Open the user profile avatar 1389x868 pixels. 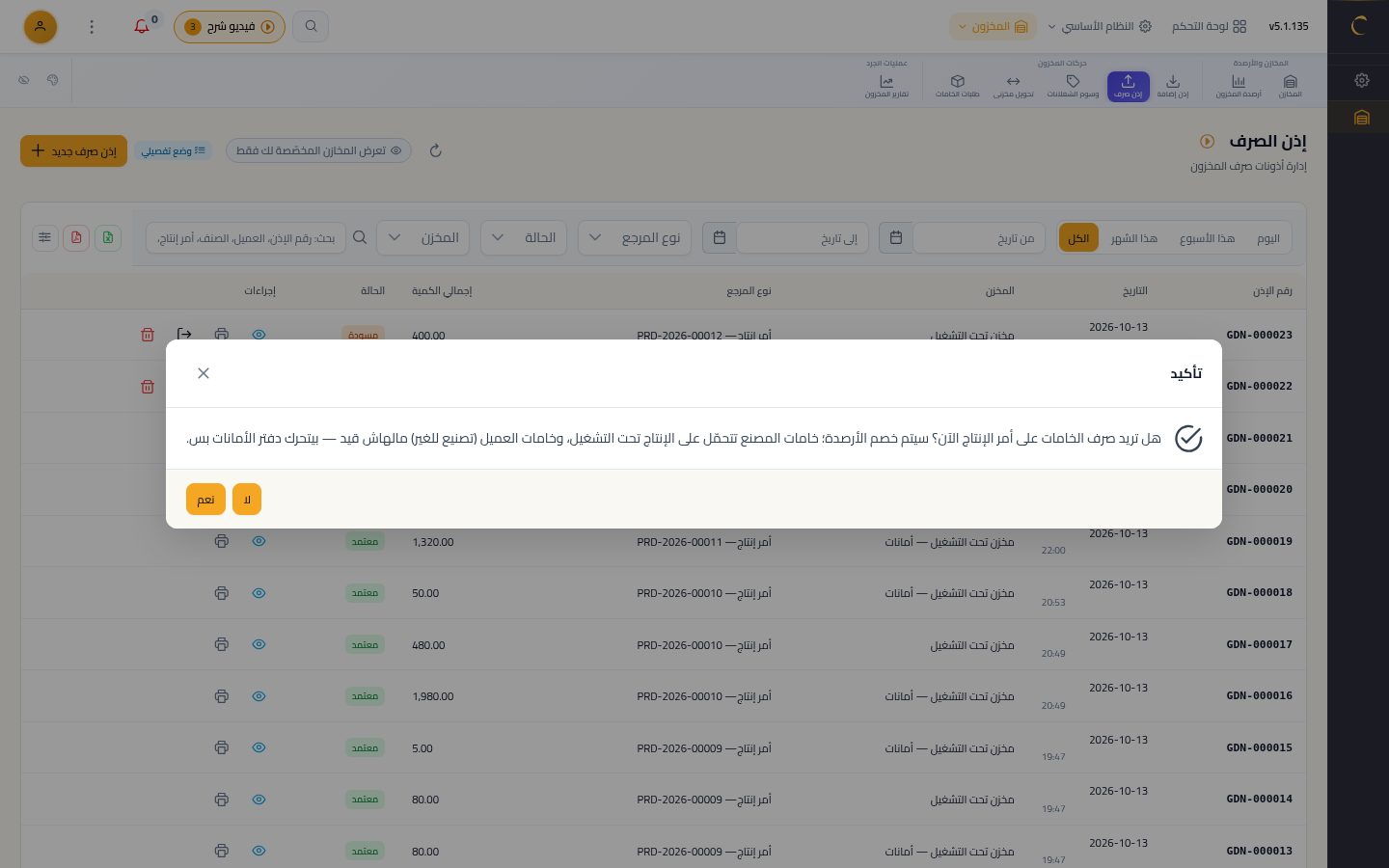[41, 27]
